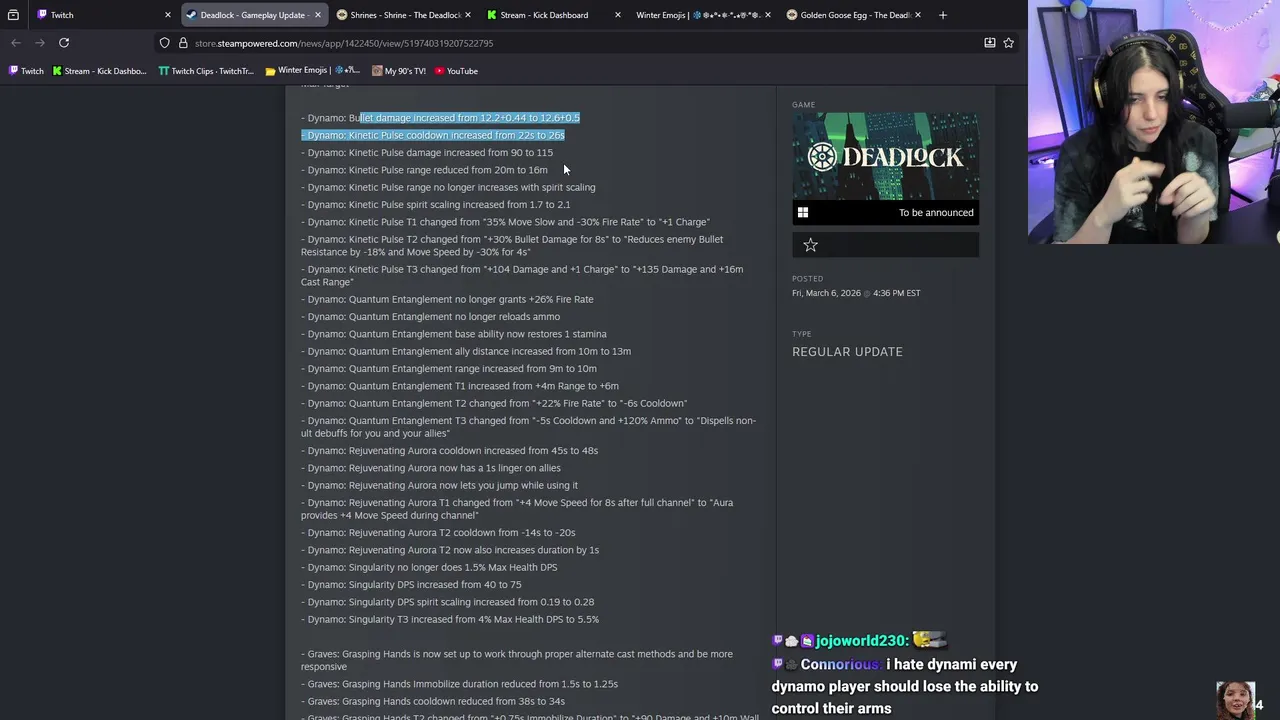Viewport: 1280px width, 720px height.
Task: Click Singularity DPS increased from 40 to 75
Action: (x=411, y=585)
